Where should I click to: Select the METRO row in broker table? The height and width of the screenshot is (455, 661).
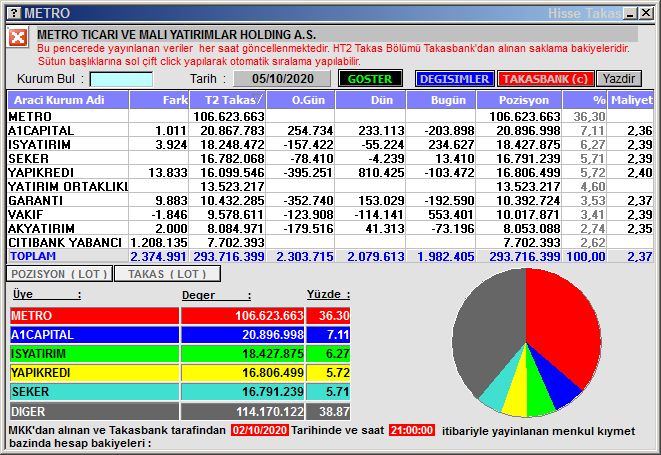(x=330, y=116)
